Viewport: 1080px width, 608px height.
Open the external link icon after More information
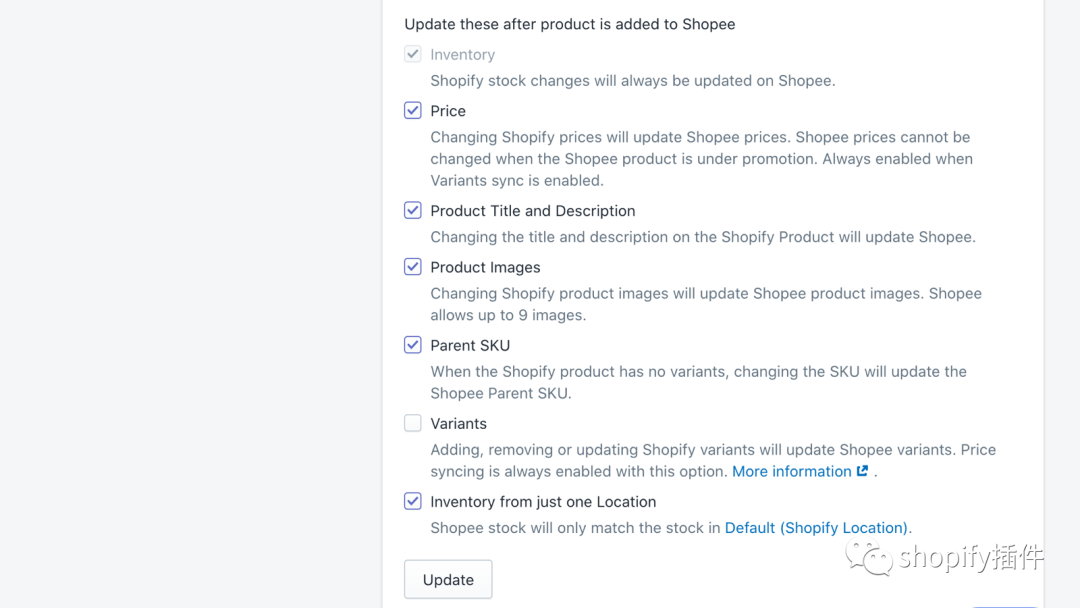[862, 471]
